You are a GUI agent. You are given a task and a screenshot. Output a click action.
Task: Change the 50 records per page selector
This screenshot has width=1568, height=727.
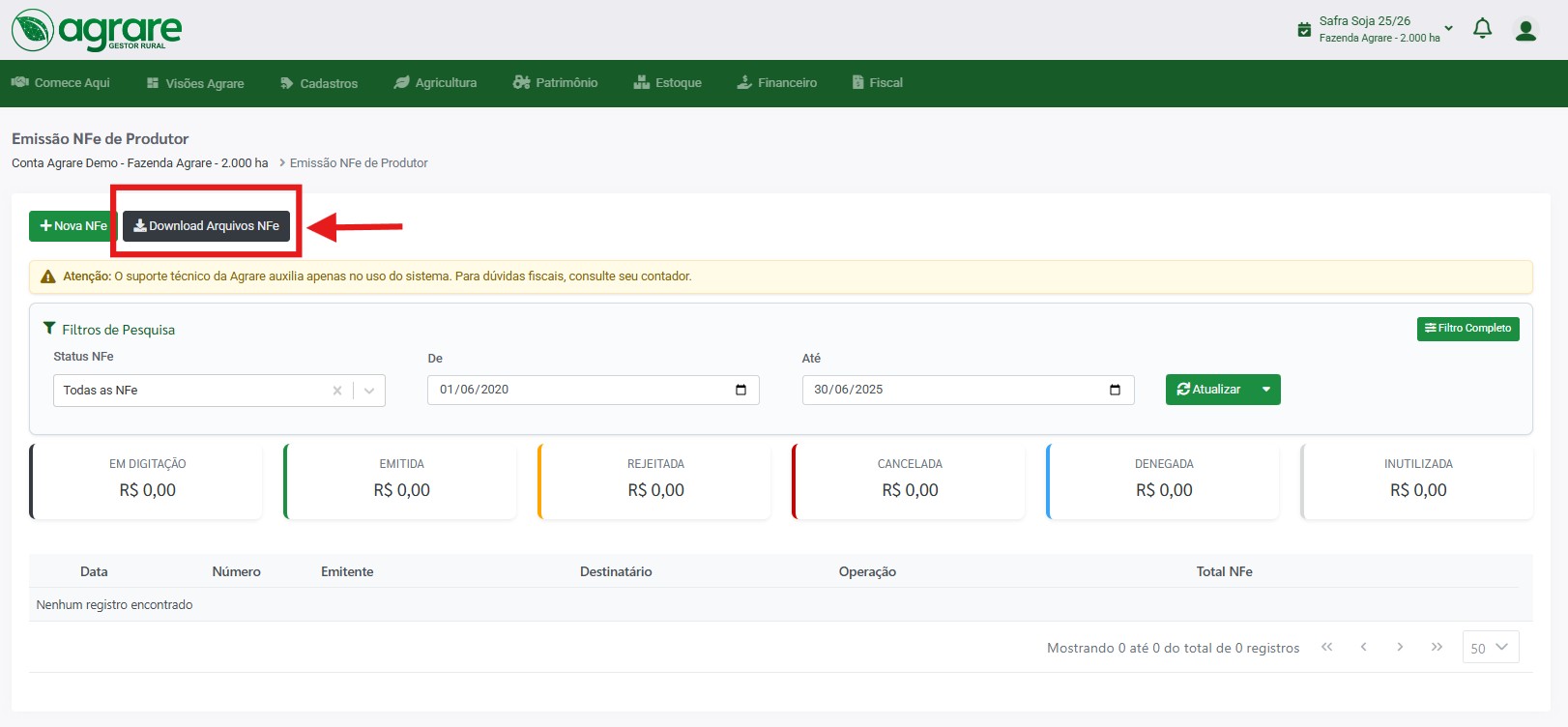pos(1490,648)
